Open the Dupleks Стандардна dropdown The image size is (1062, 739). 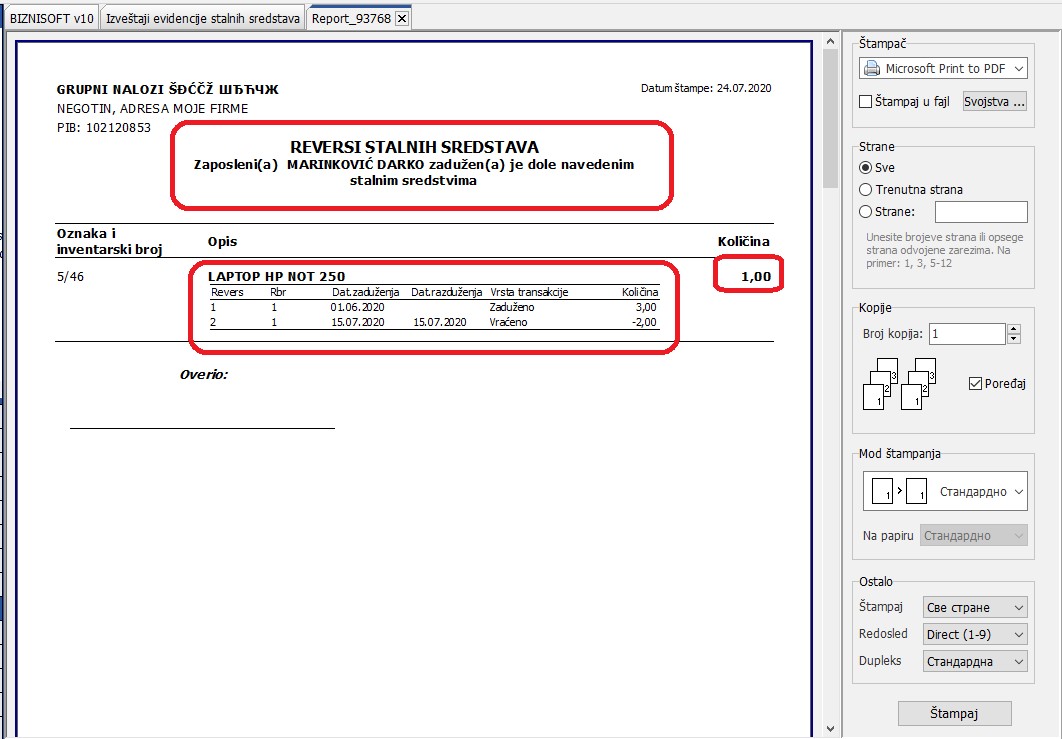tap(975, 662)
